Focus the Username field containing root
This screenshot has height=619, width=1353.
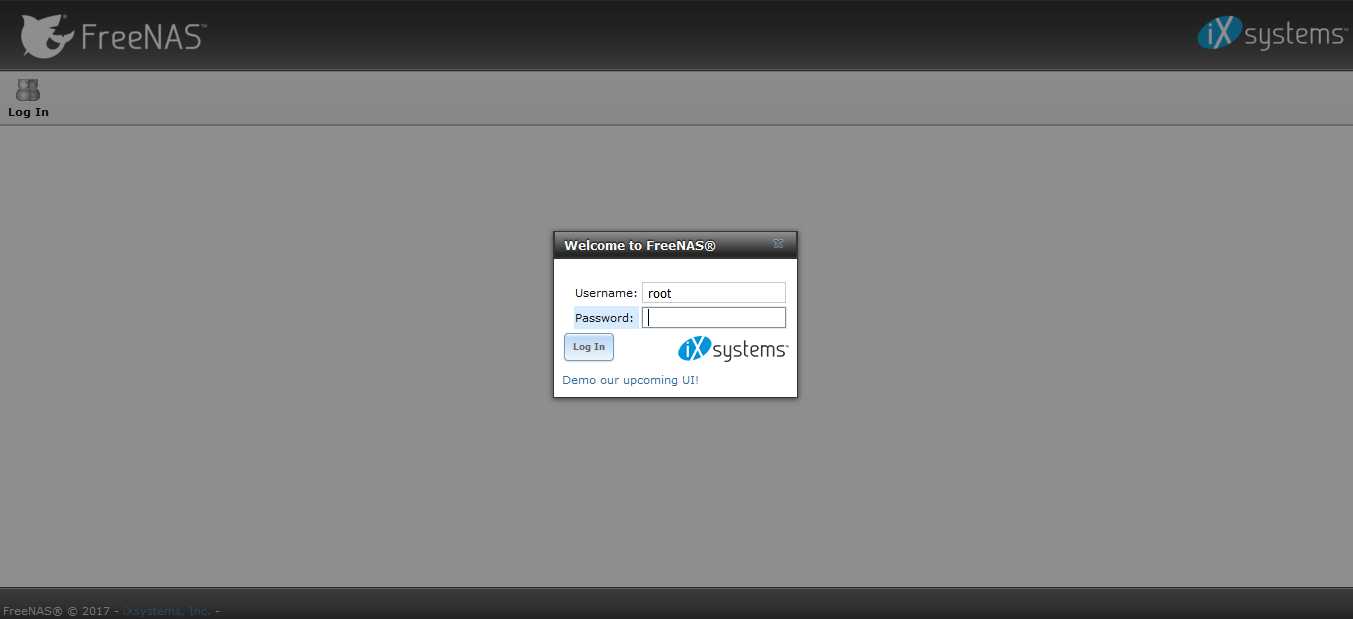click(x=714, y=293)
